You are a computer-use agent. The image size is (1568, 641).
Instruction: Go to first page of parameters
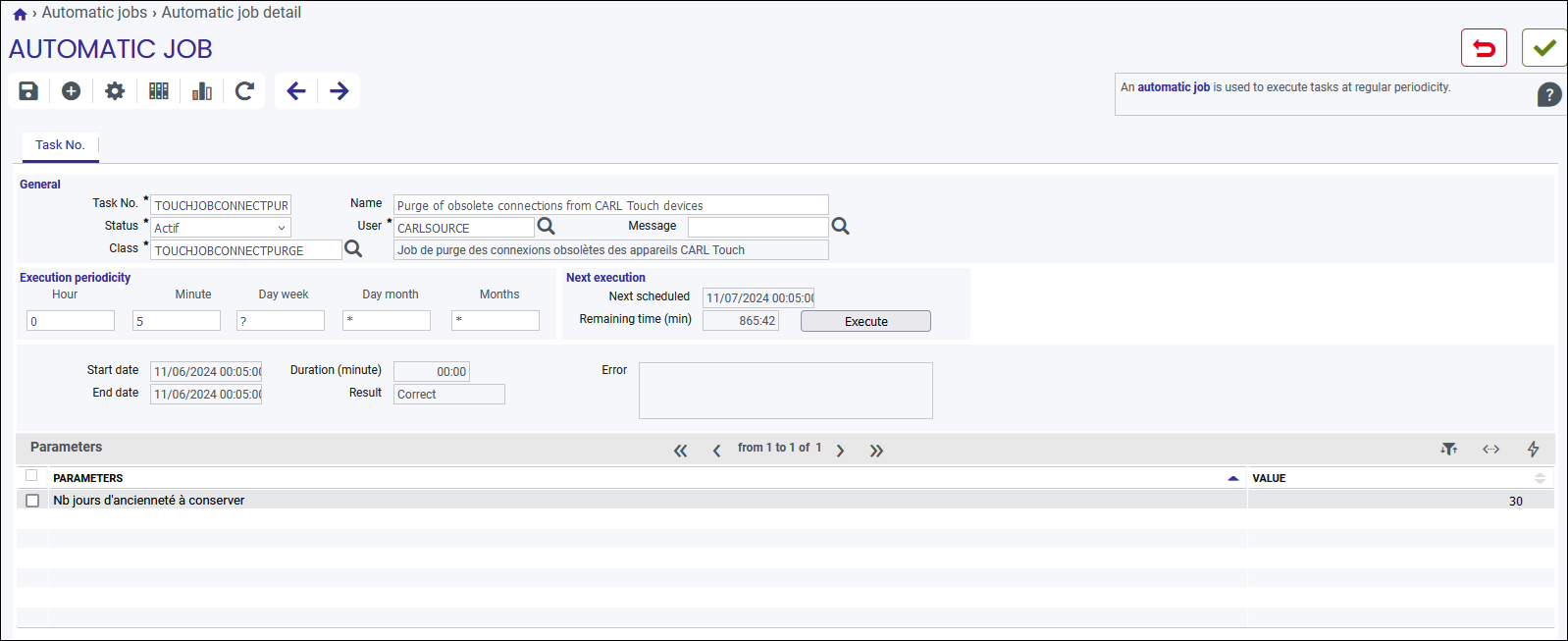point(681,451)
